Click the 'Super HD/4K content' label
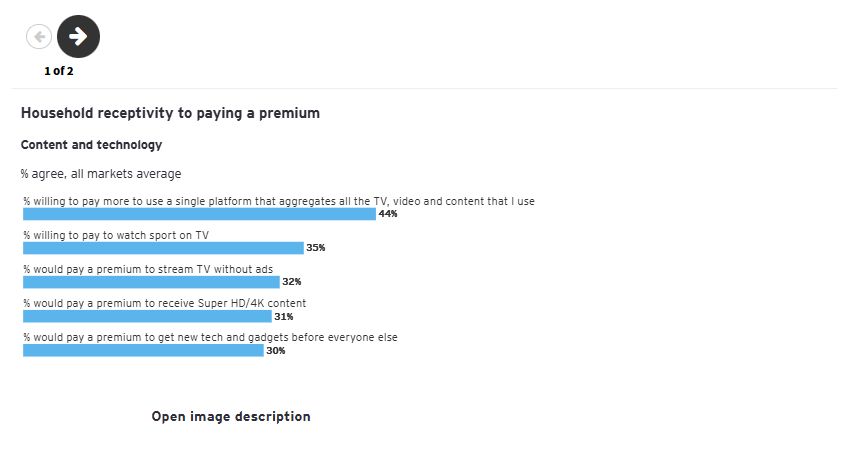 click(x=165, y=303)
